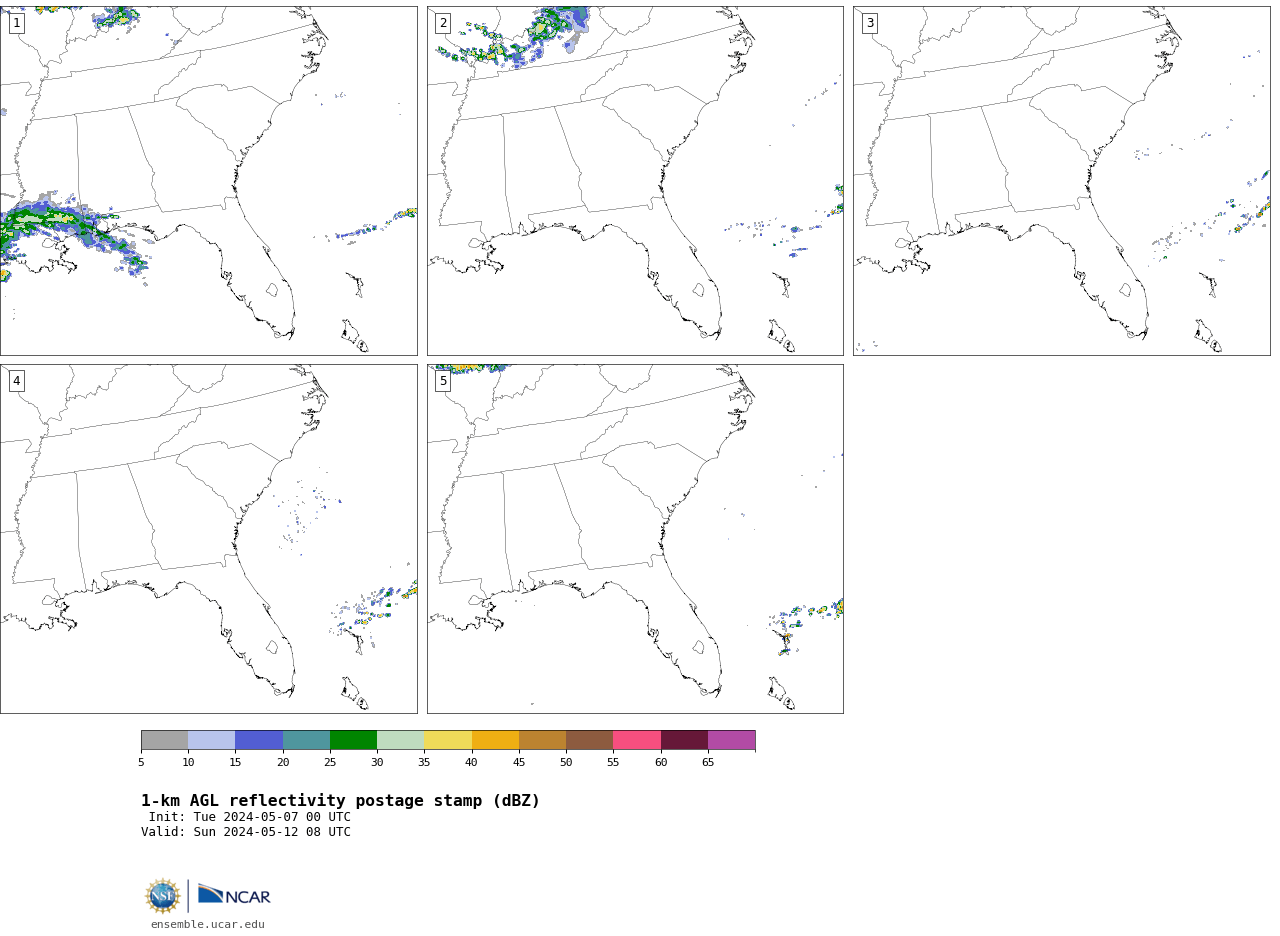Click the panel number 3 label
Screen dimensions: 1280x936
pos(869,23)
